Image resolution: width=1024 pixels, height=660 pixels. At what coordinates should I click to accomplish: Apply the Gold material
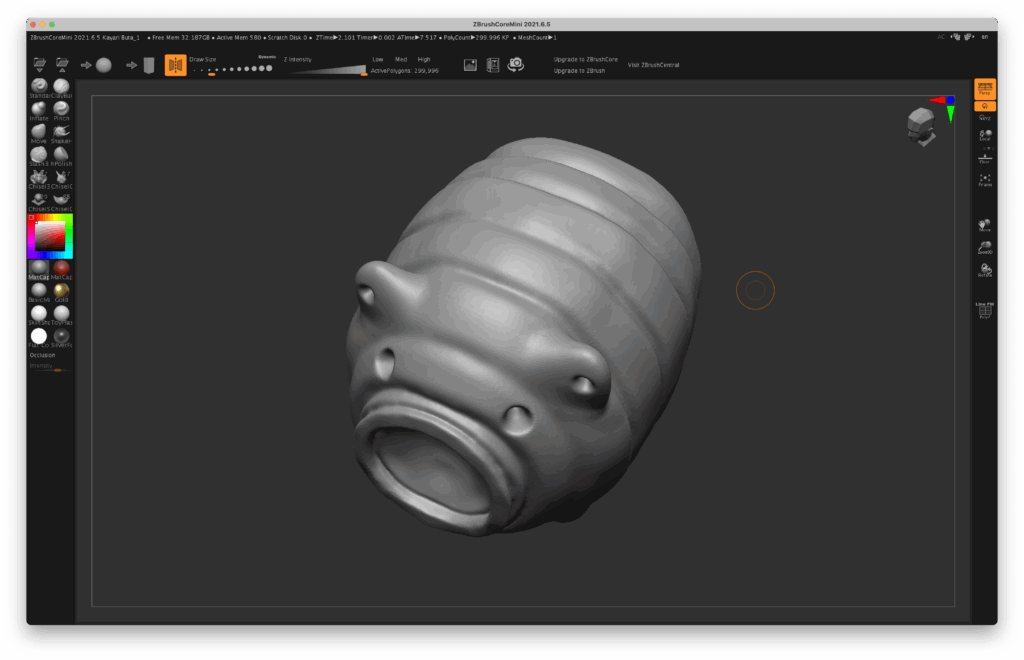pyautogui.click(x=61, y=292)
